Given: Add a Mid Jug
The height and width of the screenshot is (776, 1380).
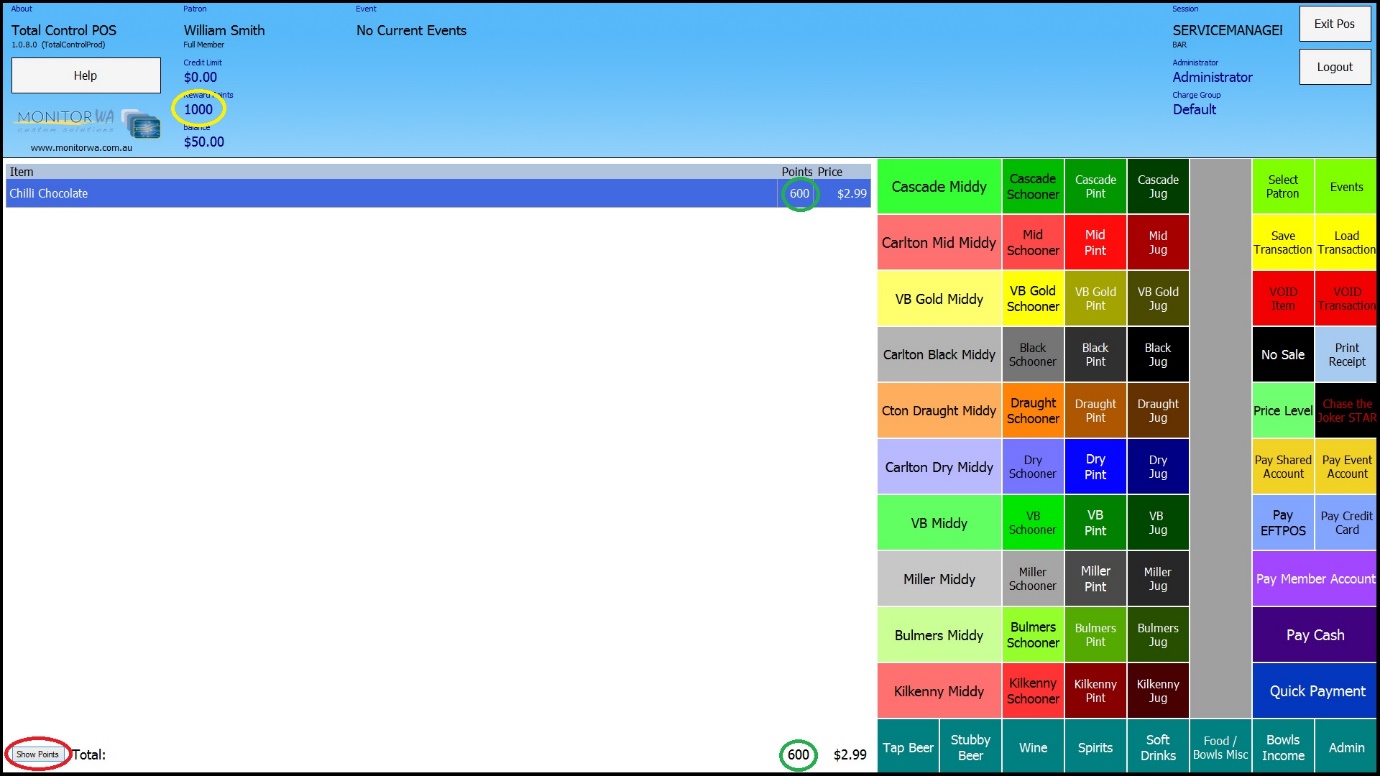Looking at the screenshot, I should (1158, 242).
